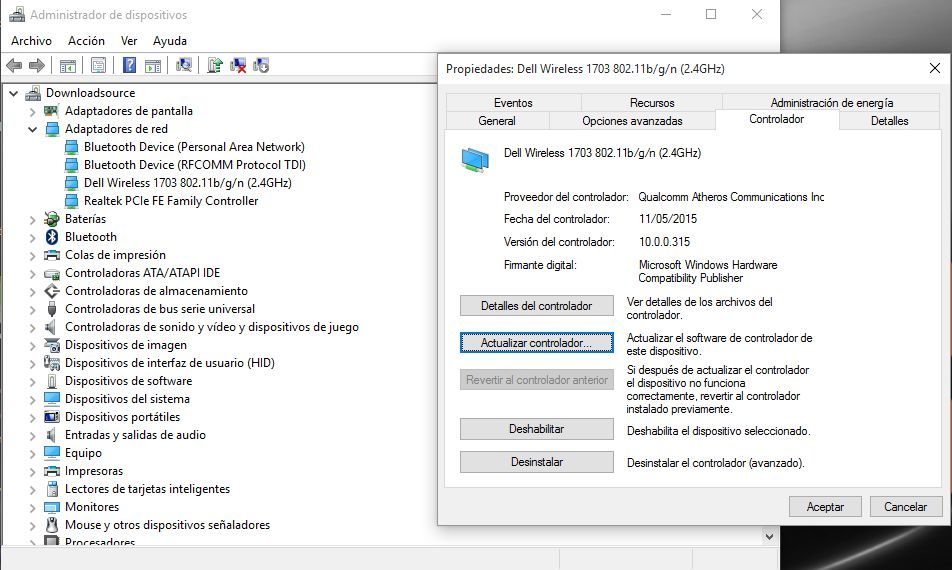Screen dimensions: 952x570
Task: Click the Update driver toolbar icon
Action: tap(214, 65)
